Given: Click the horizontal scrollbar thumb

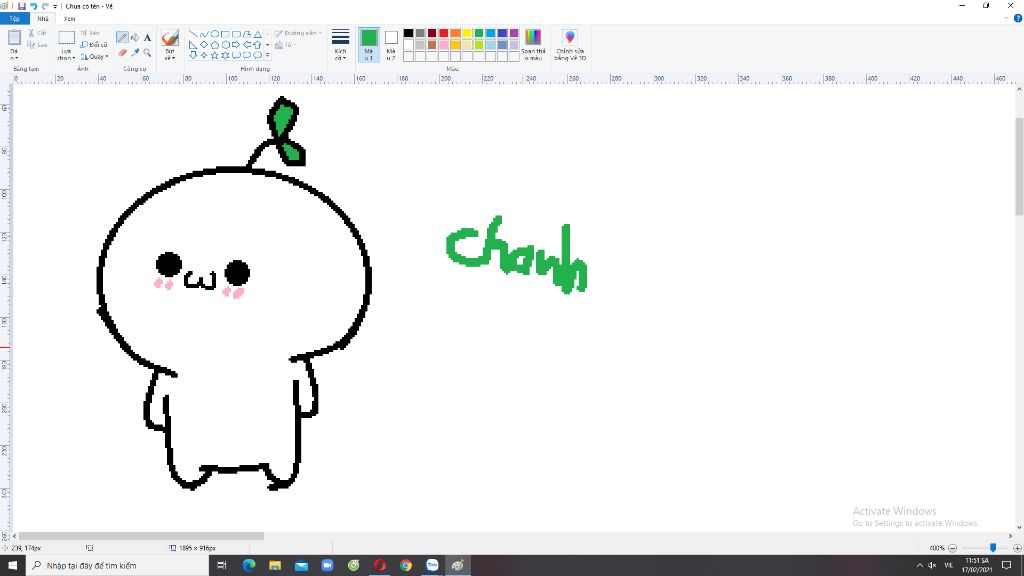Looking at the screenshot, I should (x=141, y=536).
